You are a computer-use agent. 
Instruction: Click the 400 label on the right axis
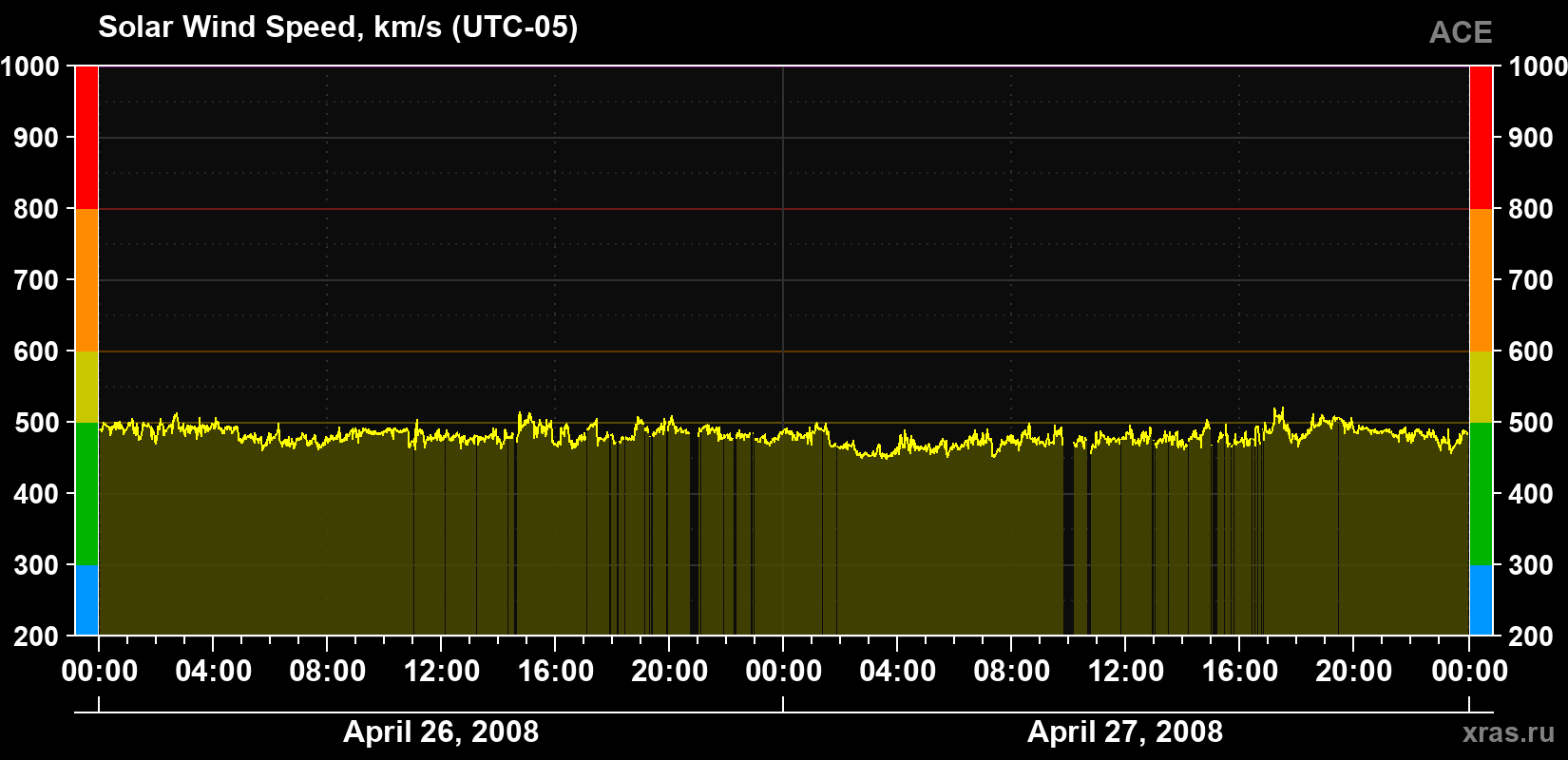pos(1531,494)
